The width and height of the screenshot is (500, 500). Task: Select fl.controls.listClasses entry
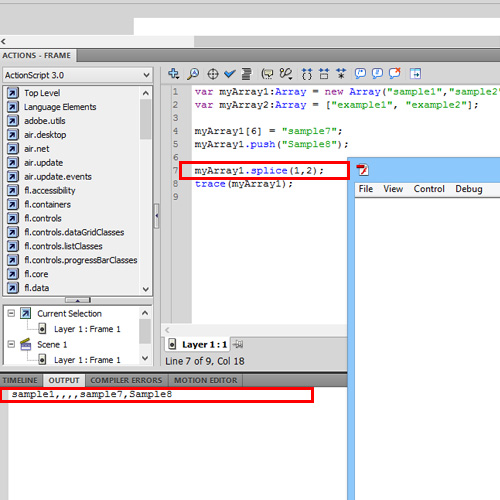[x=63, y=246]
